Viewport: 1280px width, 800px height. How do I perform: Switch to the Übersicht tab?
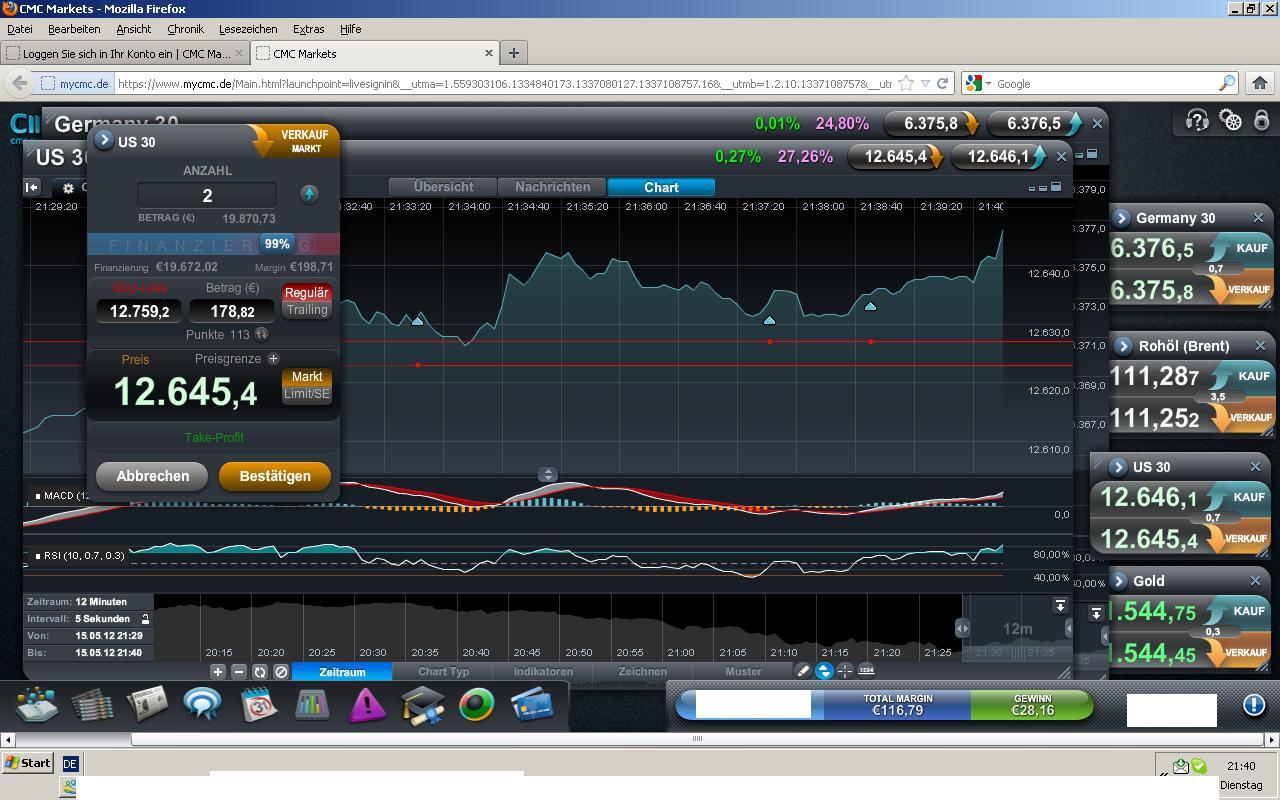[443, 187]
